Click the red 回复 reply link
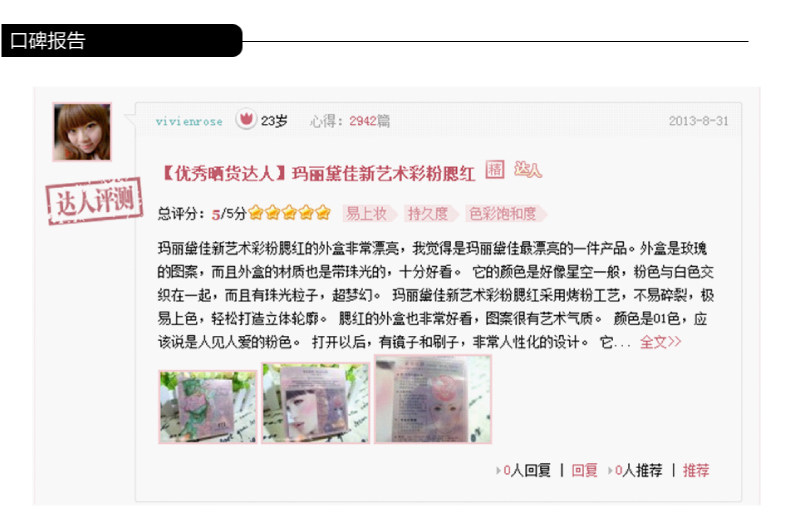Viewport: 790px width, 513px height. 584,470
